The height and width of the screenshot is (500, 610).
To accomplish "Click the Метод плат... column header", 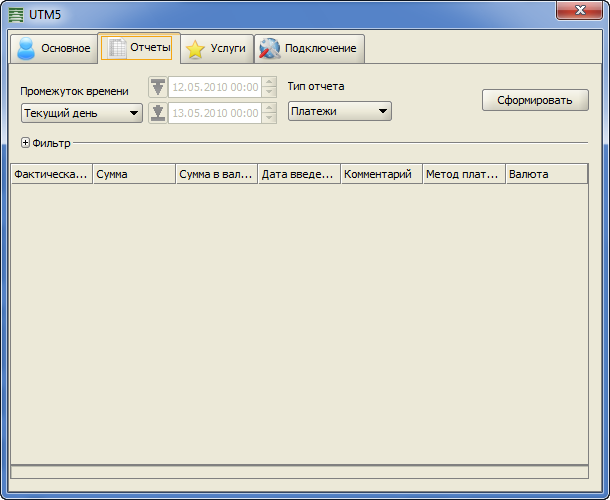I will click(463, 174).
